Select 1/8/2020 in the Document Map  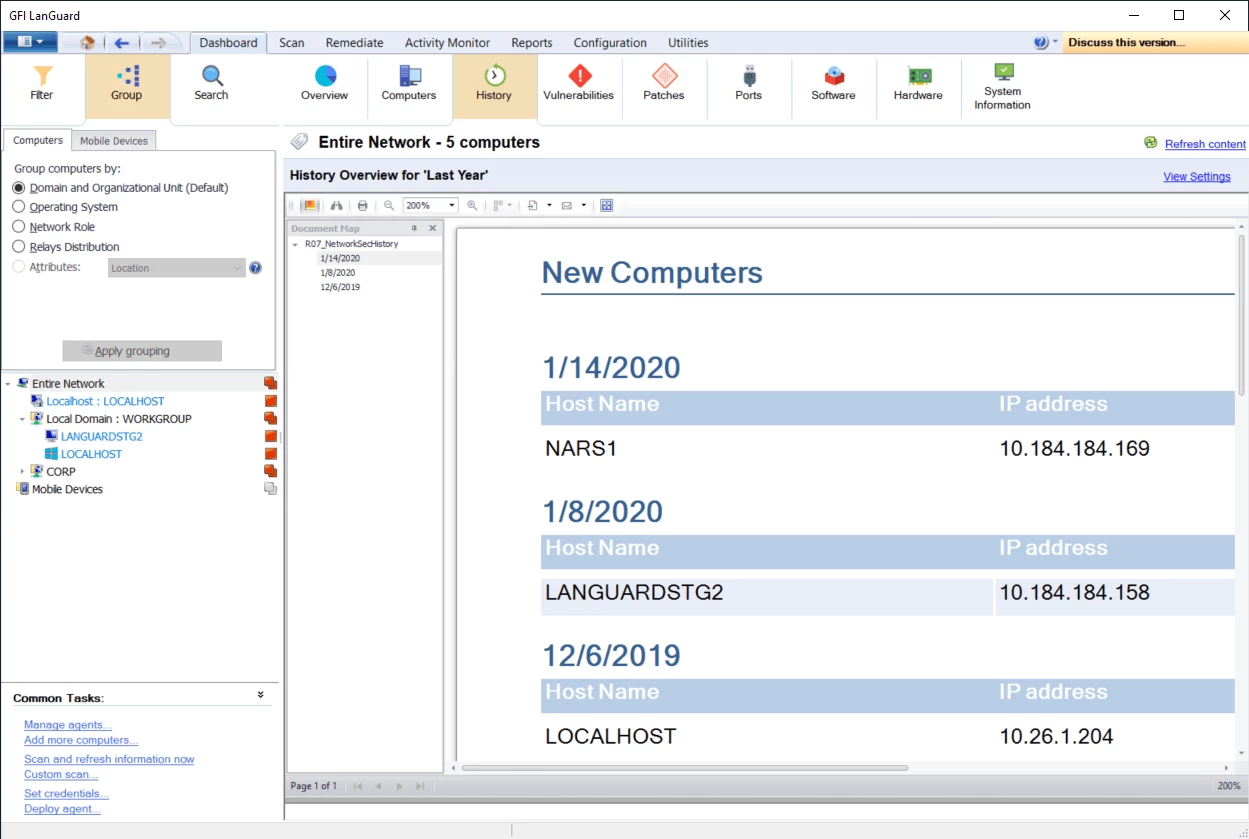point(337,272)
